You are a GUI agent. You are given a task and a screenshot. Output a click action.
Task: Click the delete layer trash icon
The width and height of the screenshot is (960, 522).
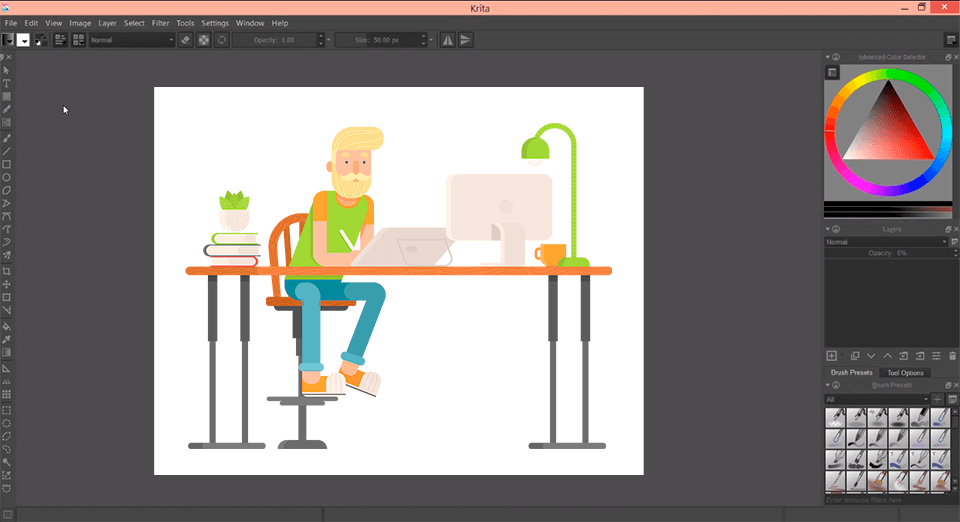(x=952, y=356)
